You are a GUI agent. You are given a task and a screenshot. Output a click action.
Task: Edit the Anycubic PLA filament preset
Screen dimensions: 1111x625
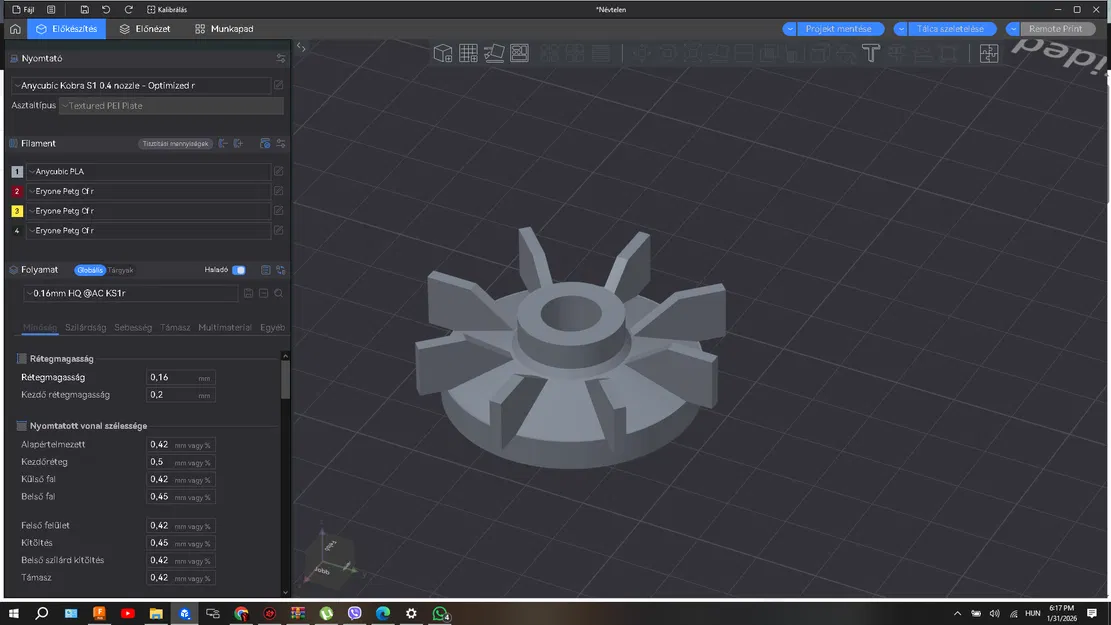coord(278,171)
